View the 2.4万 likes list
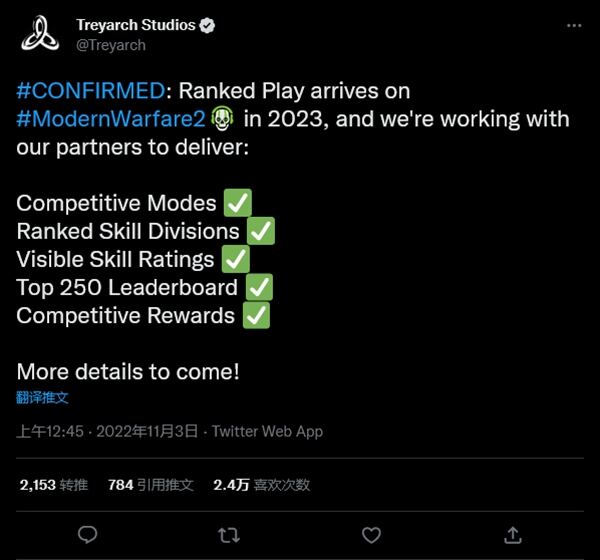The height and width of the screenshot is (560, 600). 261,485
